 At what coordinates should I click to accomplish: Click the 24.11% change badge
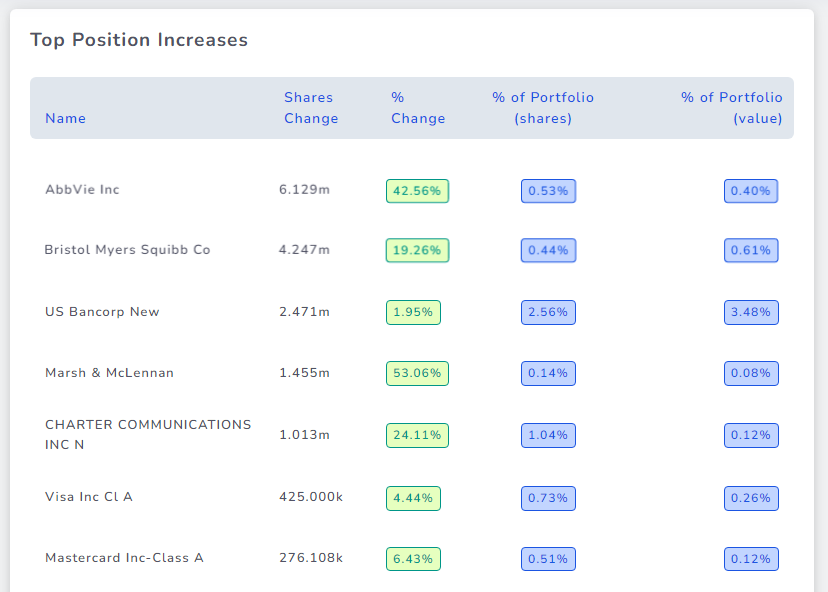(x=417, y=435)
